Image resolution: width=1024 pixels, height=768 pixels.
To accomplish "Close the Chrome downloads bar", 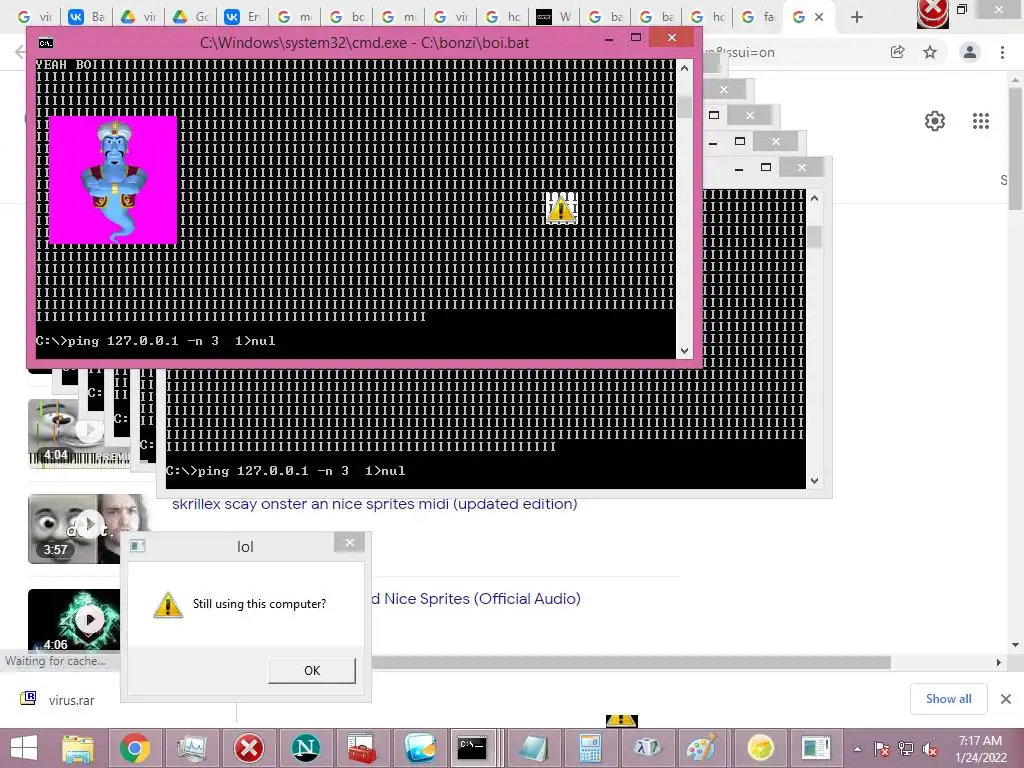I will point(1006,699).
